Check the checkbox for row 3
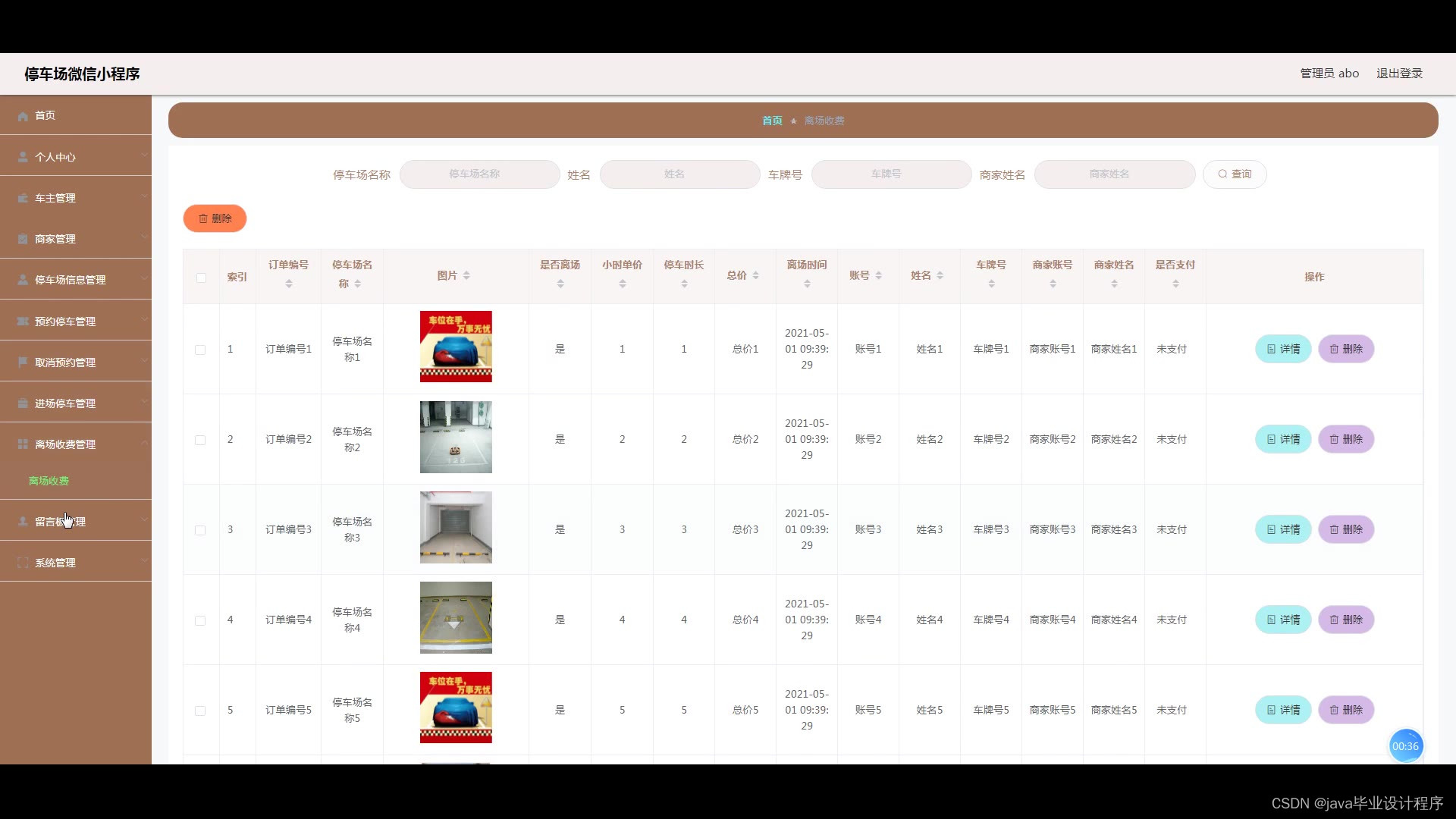 (x=200, y=530)
